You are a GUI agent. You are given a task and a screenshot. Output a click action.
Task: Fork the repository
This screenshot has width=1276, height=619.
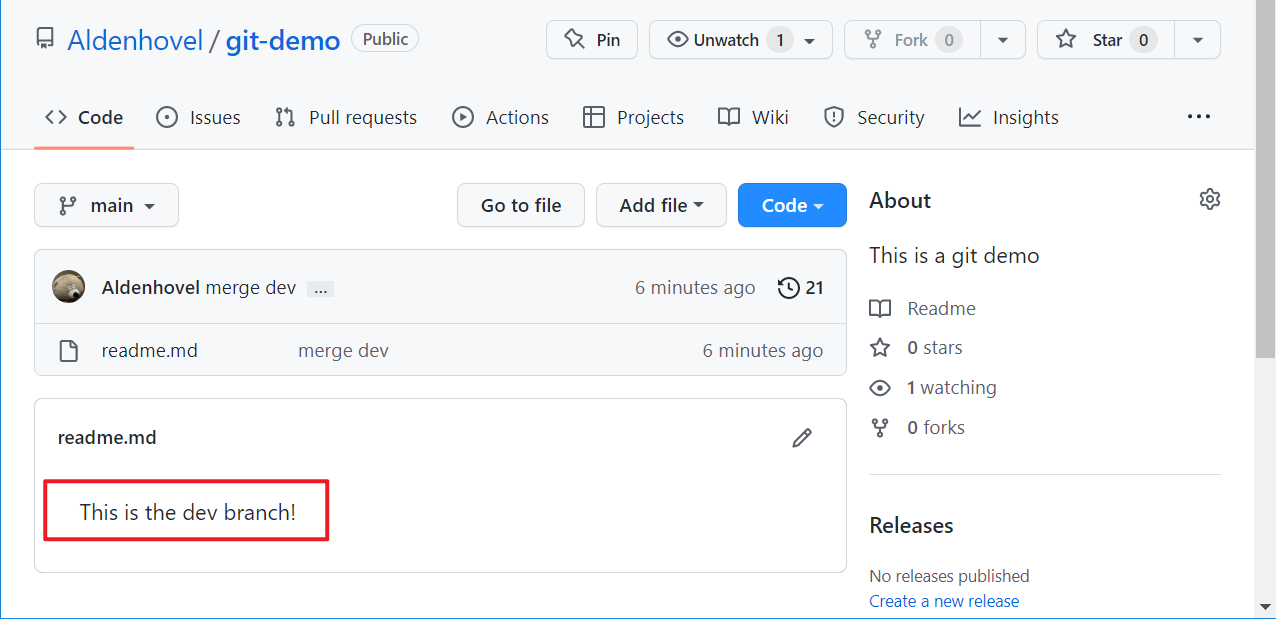click(x=912, y=40)
